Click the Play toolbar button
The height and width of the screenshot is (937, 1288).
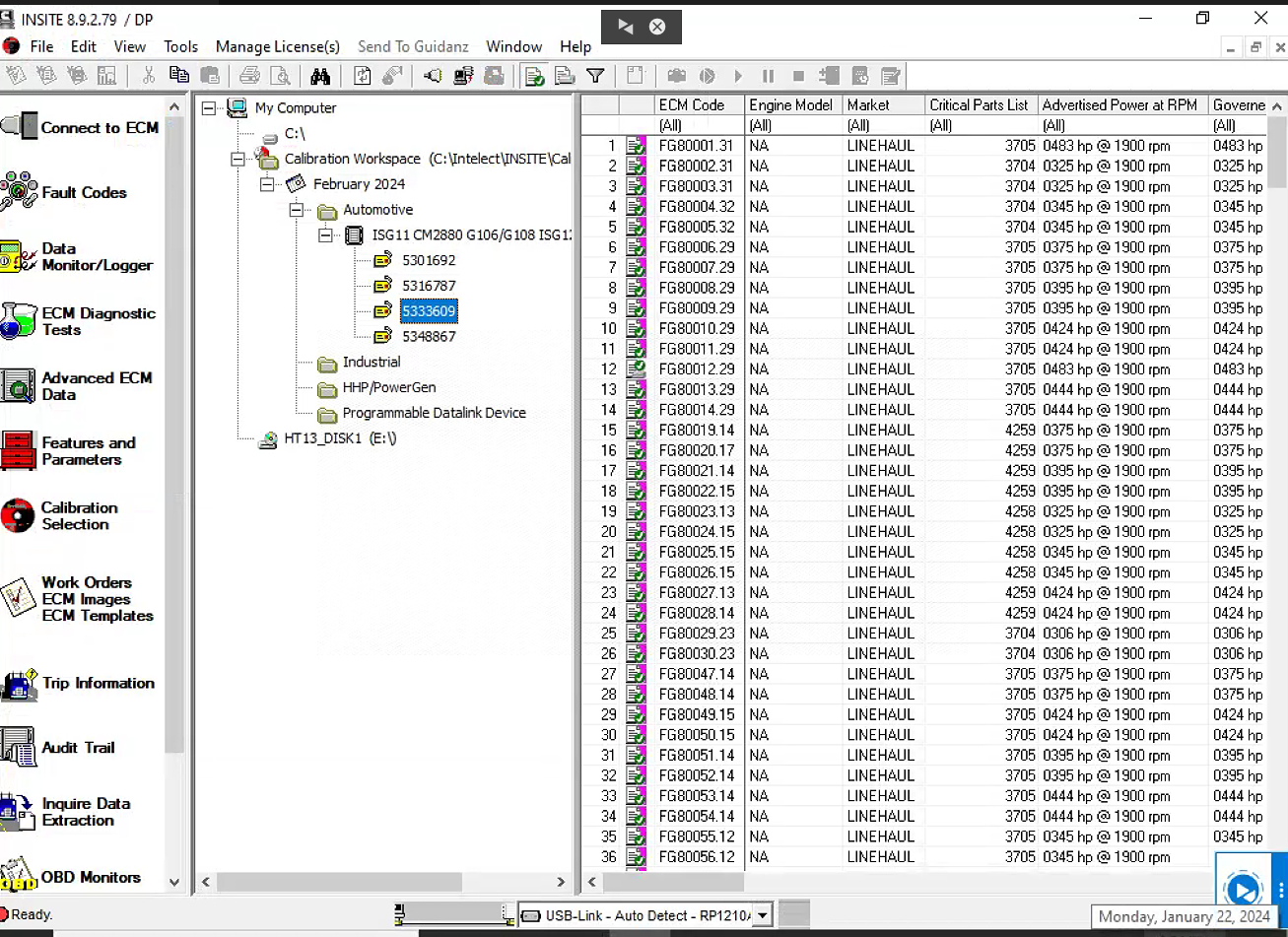(x=737, y=76)
